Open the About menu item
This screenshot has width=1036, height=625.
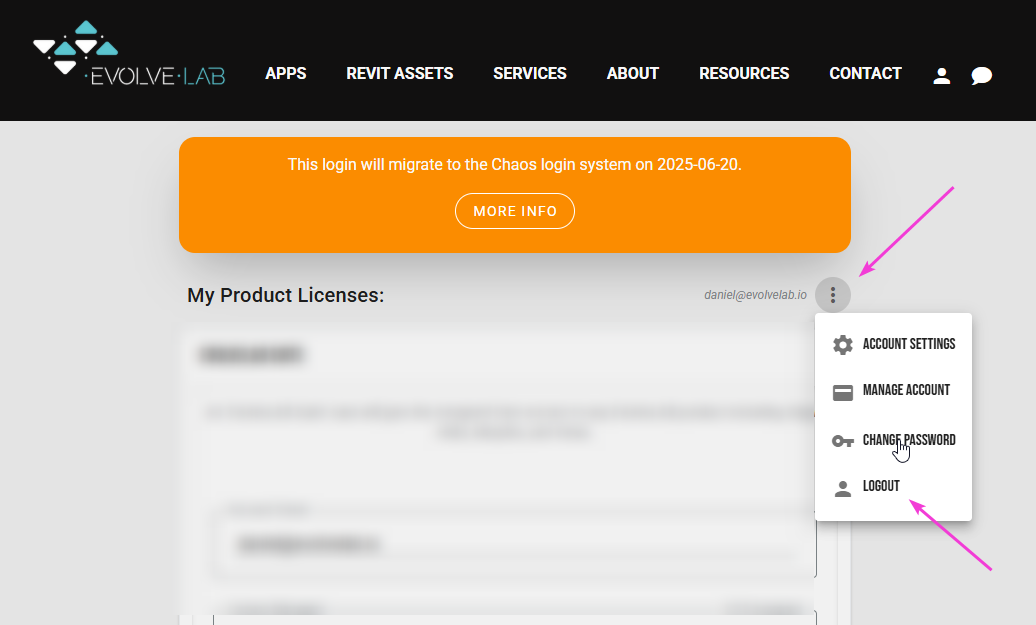coord(633,73)
